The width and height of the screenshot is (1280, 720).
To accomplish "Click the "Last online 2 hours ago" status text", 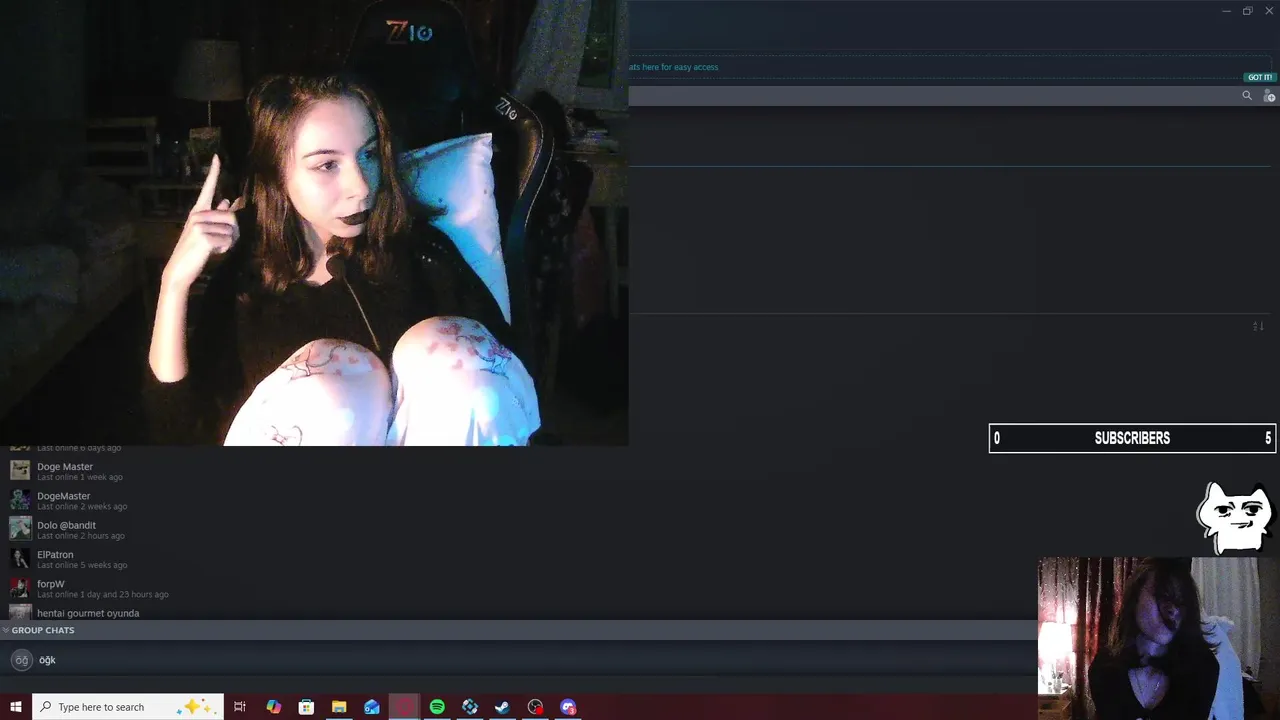I will (x=81, y=536).
